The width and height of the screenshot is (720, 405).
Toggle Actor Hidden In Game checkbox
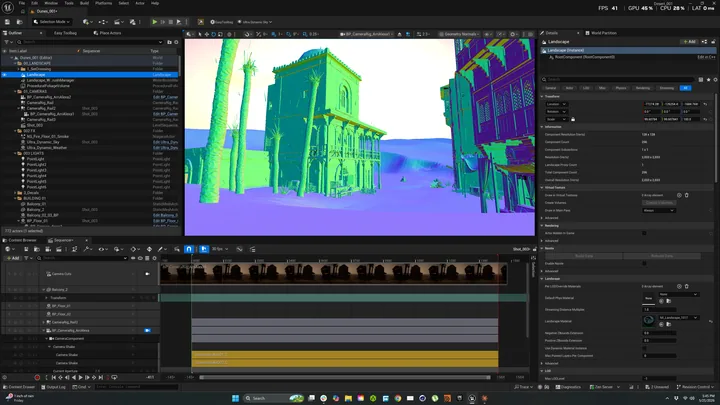[644, 233]
